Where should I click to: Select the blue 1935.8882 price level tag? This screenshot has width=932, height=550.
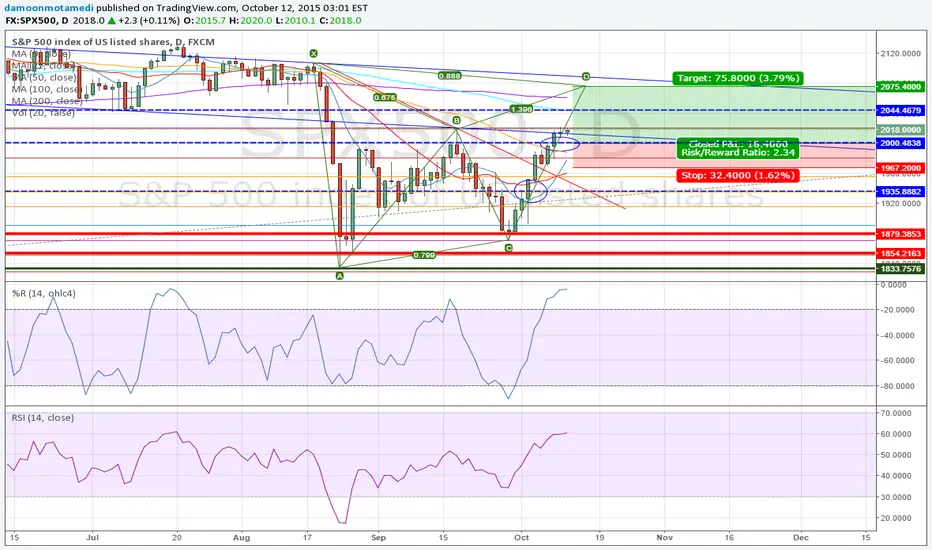click(x=900, y=191)
